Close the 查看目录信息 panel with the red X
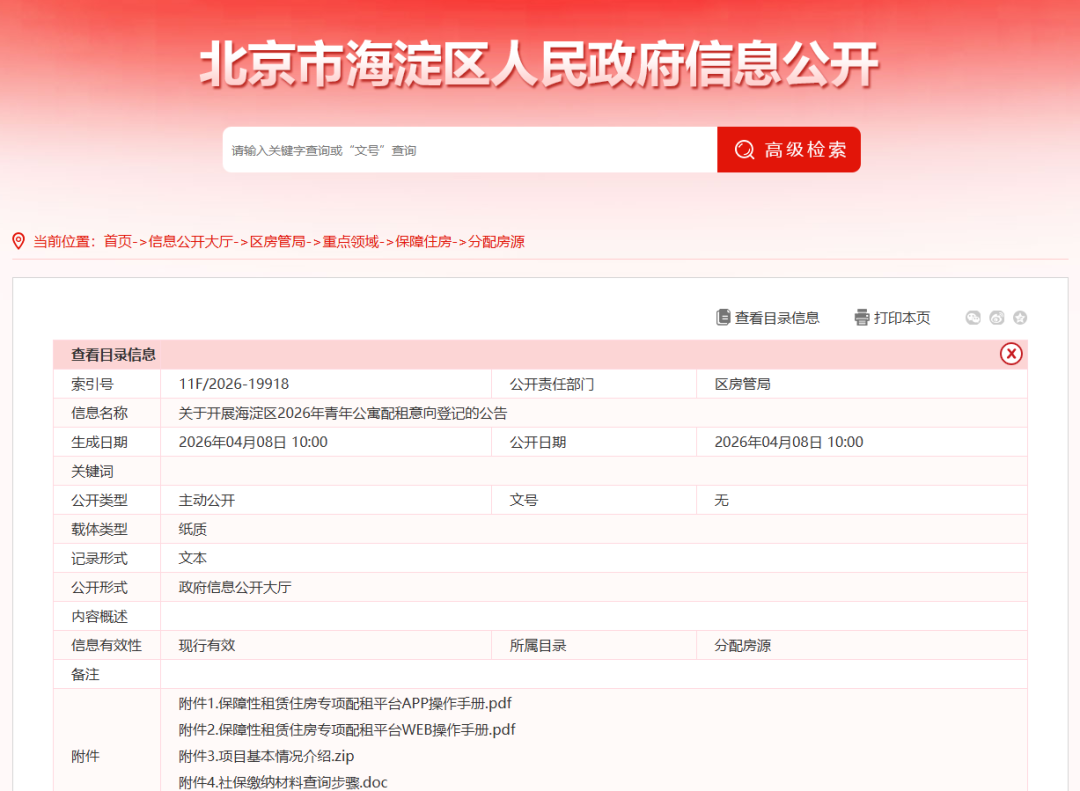The height and width of the screenshot is (791, 1080). [1011, 354]
